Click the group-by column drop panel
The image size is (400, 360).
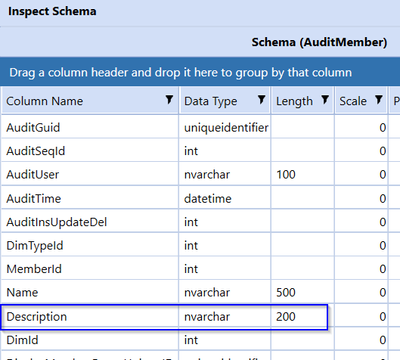point(200,72)
